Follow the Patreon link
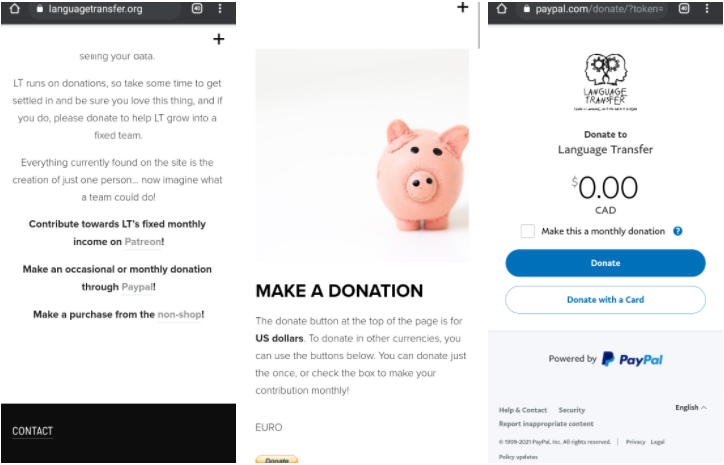The width and height of the screenshot is (724, 465). click(143, 242)
